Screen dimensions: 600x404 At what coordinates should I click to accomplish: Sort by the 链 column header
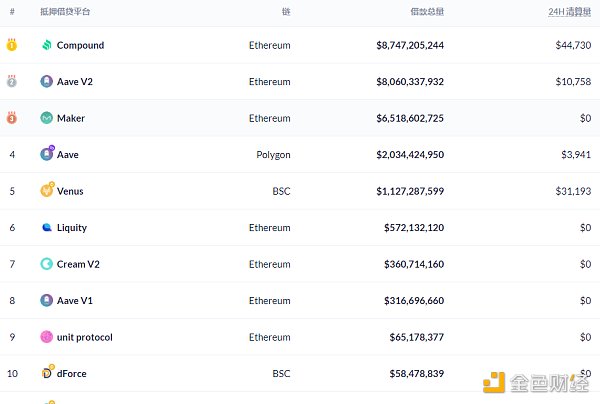pyautogui.click(x=286, y=11)
